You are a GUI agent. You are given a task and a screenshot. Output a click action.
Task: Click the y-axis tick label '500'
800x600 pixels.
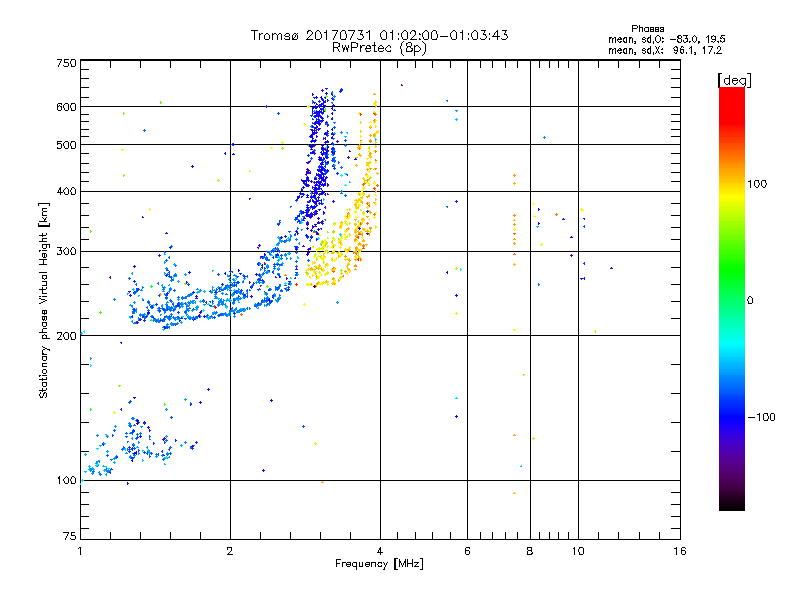tap(66, 145)
